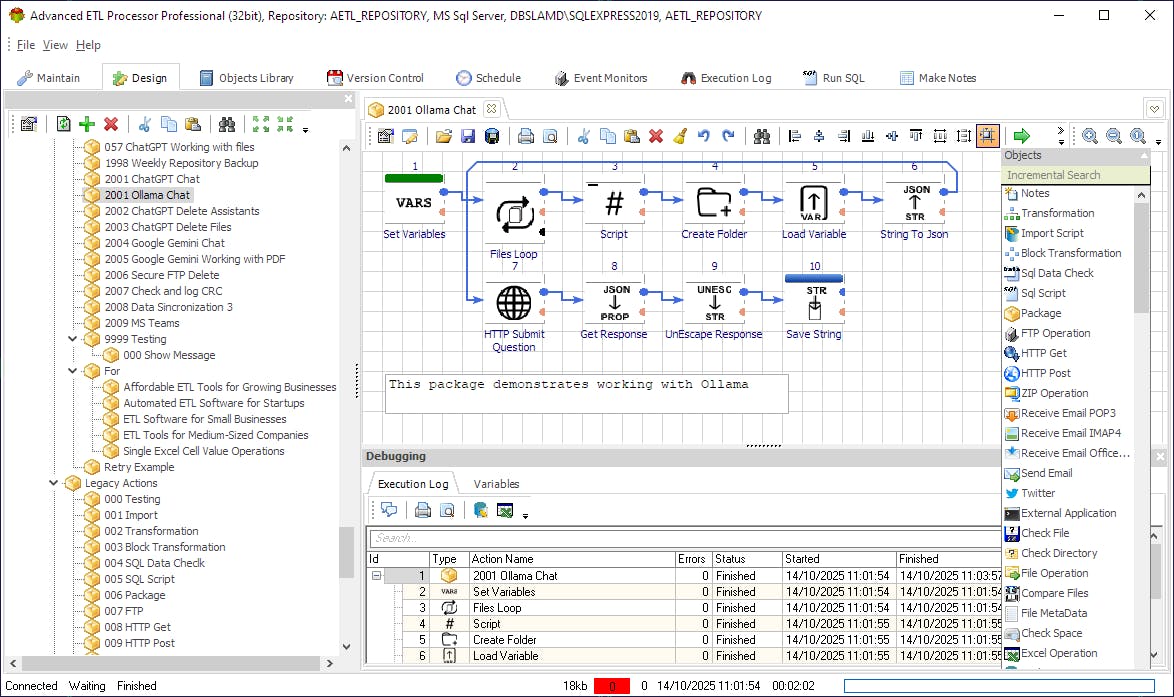Select the Files Loop node on canvas
This screenshot has height=697, width=1174.
[x=514, y=214]
